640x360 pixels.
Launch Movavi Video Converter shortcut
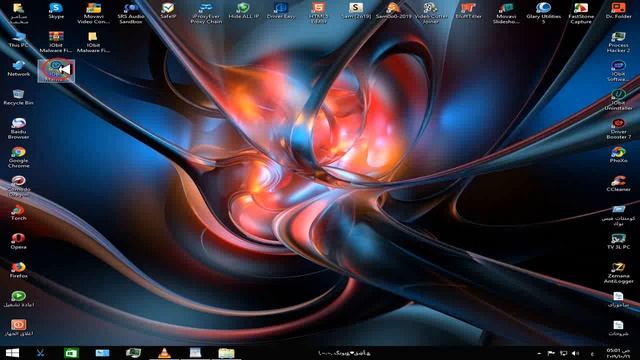tap(93, 13)
